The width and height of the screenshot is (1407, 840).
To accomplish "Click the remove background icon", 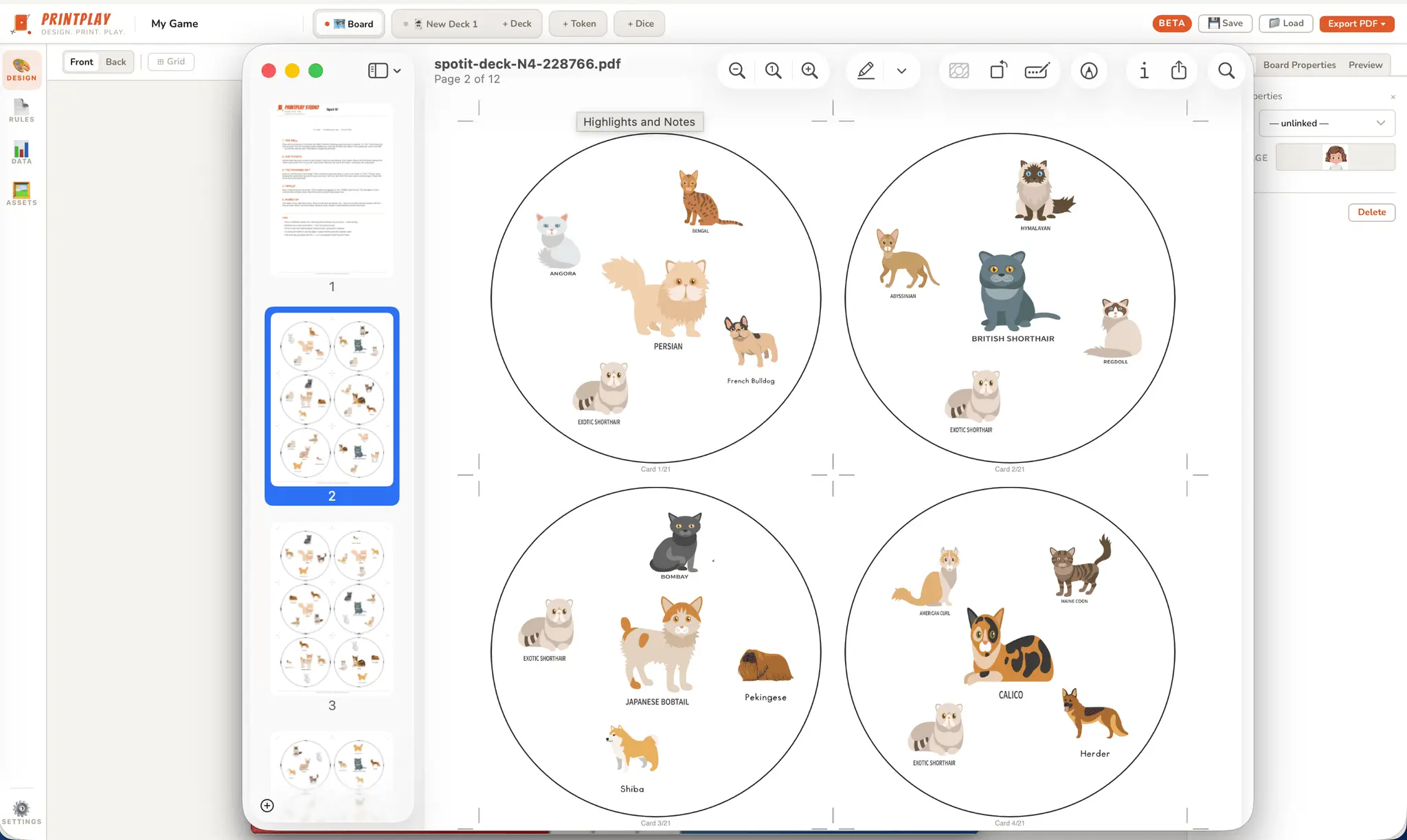I will [959, 71].
